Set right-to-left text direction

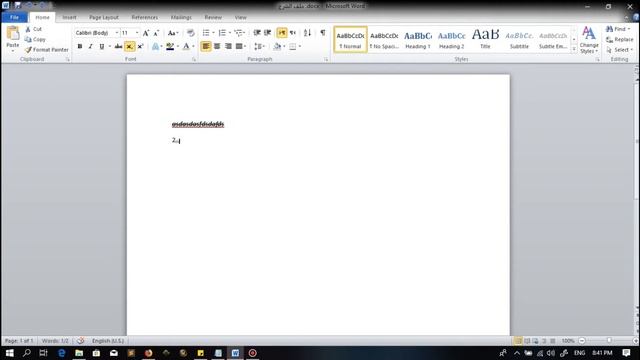pos(293,33)
